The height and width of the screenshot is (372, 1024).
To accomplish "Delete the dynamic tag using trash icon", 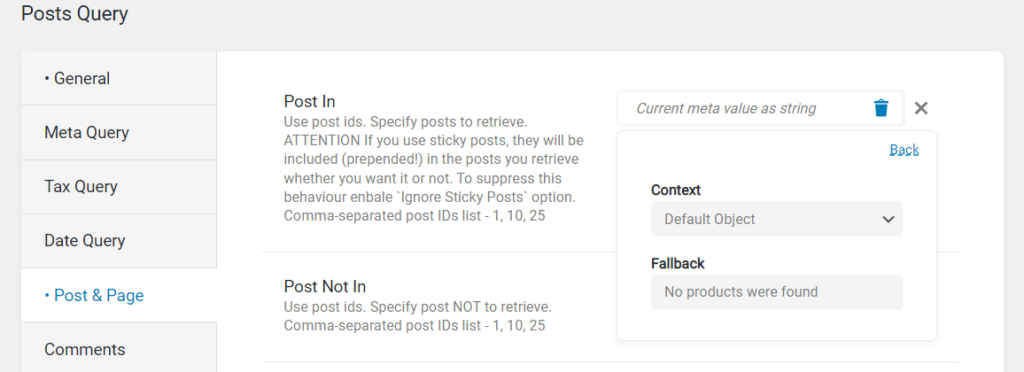I will (x=881, y=108).
